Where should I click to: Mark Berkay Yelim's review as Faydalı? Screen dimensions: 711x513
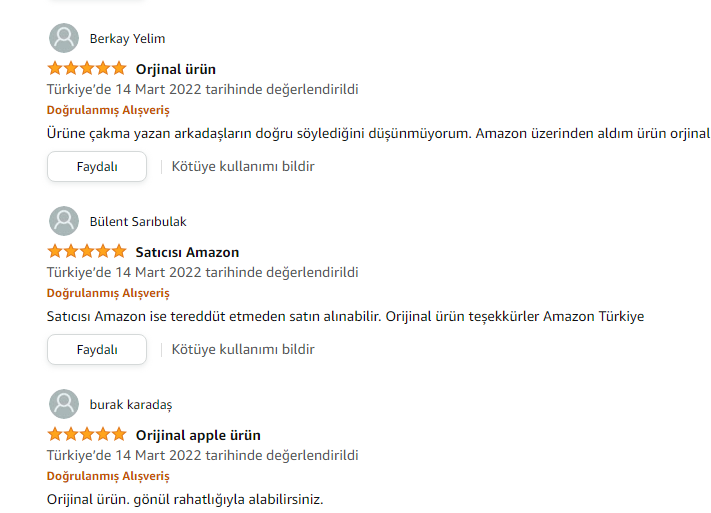(97, 166)
